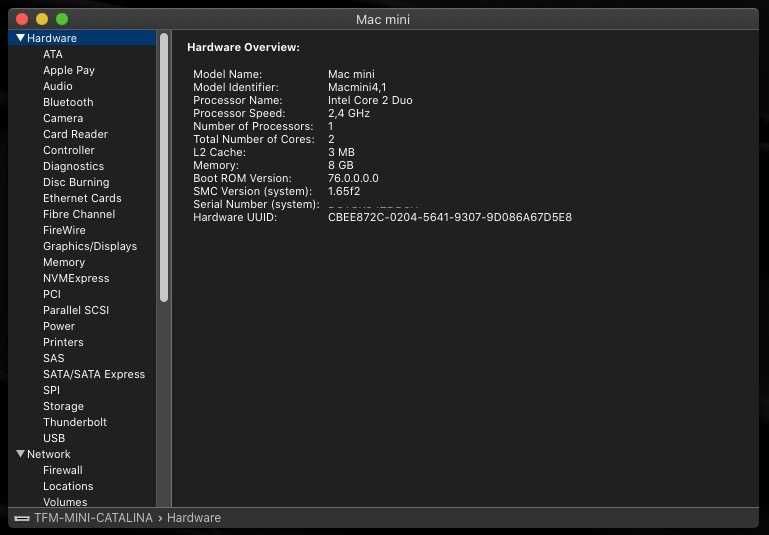Viewport: 769px width, 535px height.
Task: Open the SPI section
Action: (x=51, y=390)
